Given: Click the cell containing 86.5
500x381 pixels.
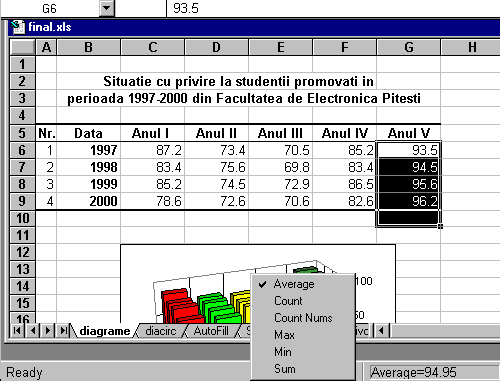Looking at the screenshot, I should (x=344, y=184).
